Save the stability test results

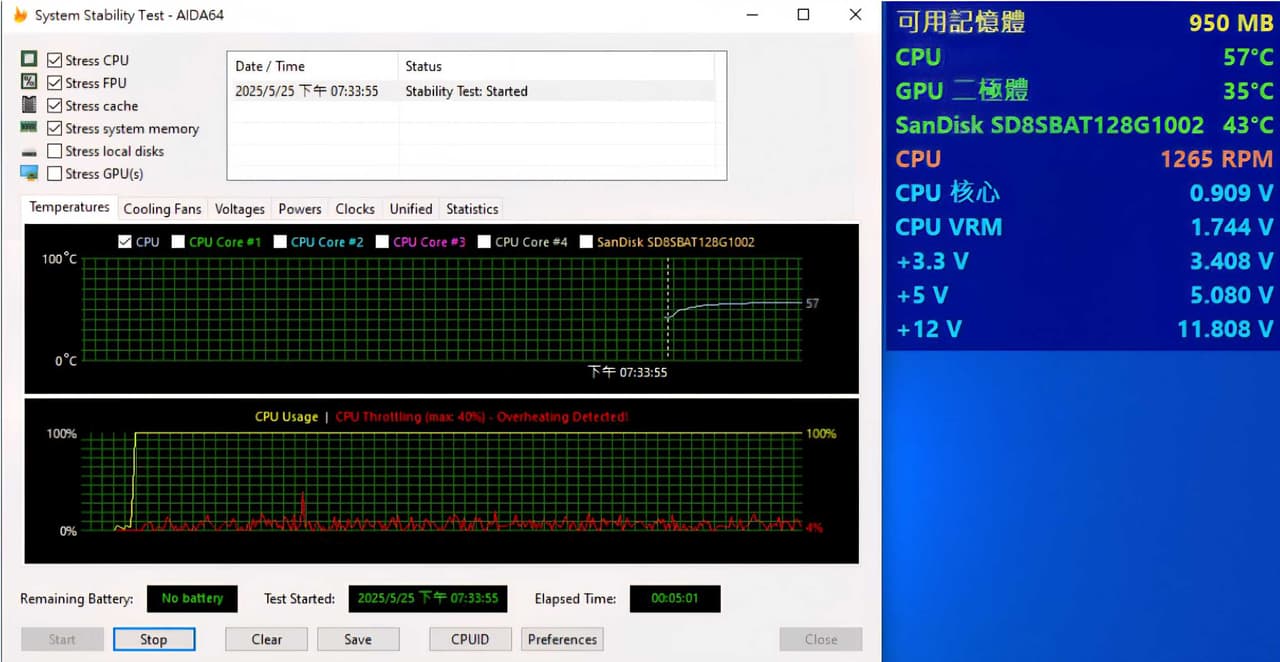[358, 639]
